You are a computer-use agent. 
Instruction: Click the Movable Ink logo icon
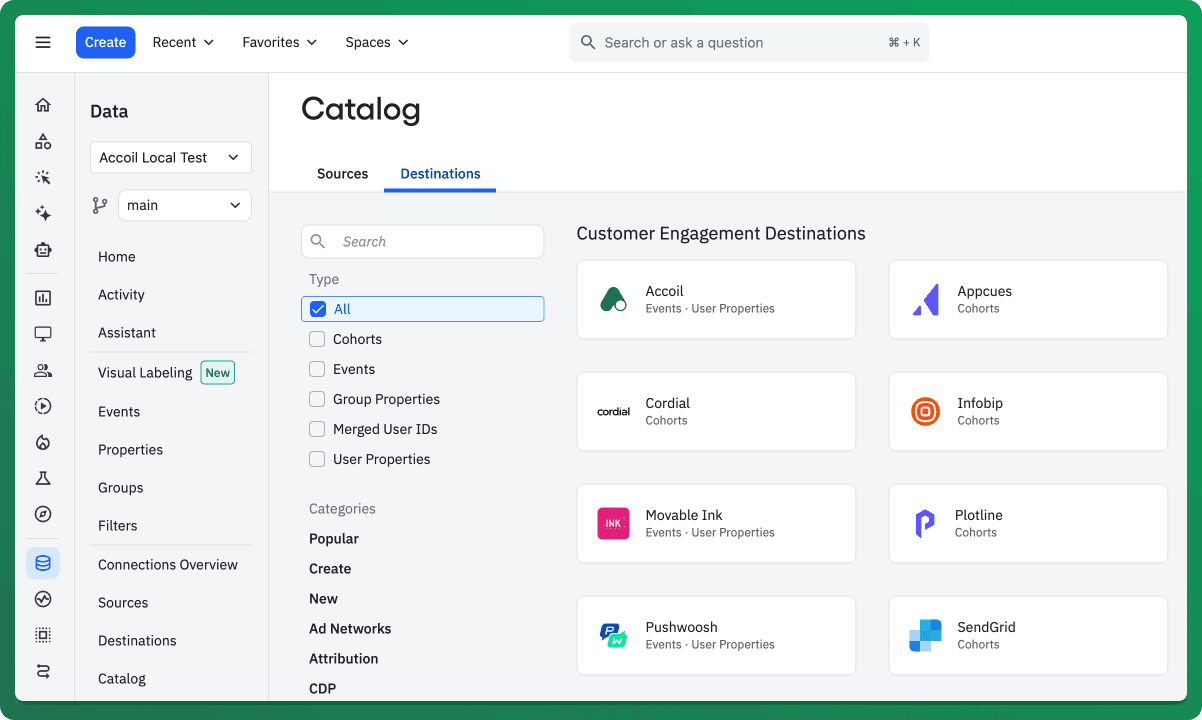(x=613, y=523)
